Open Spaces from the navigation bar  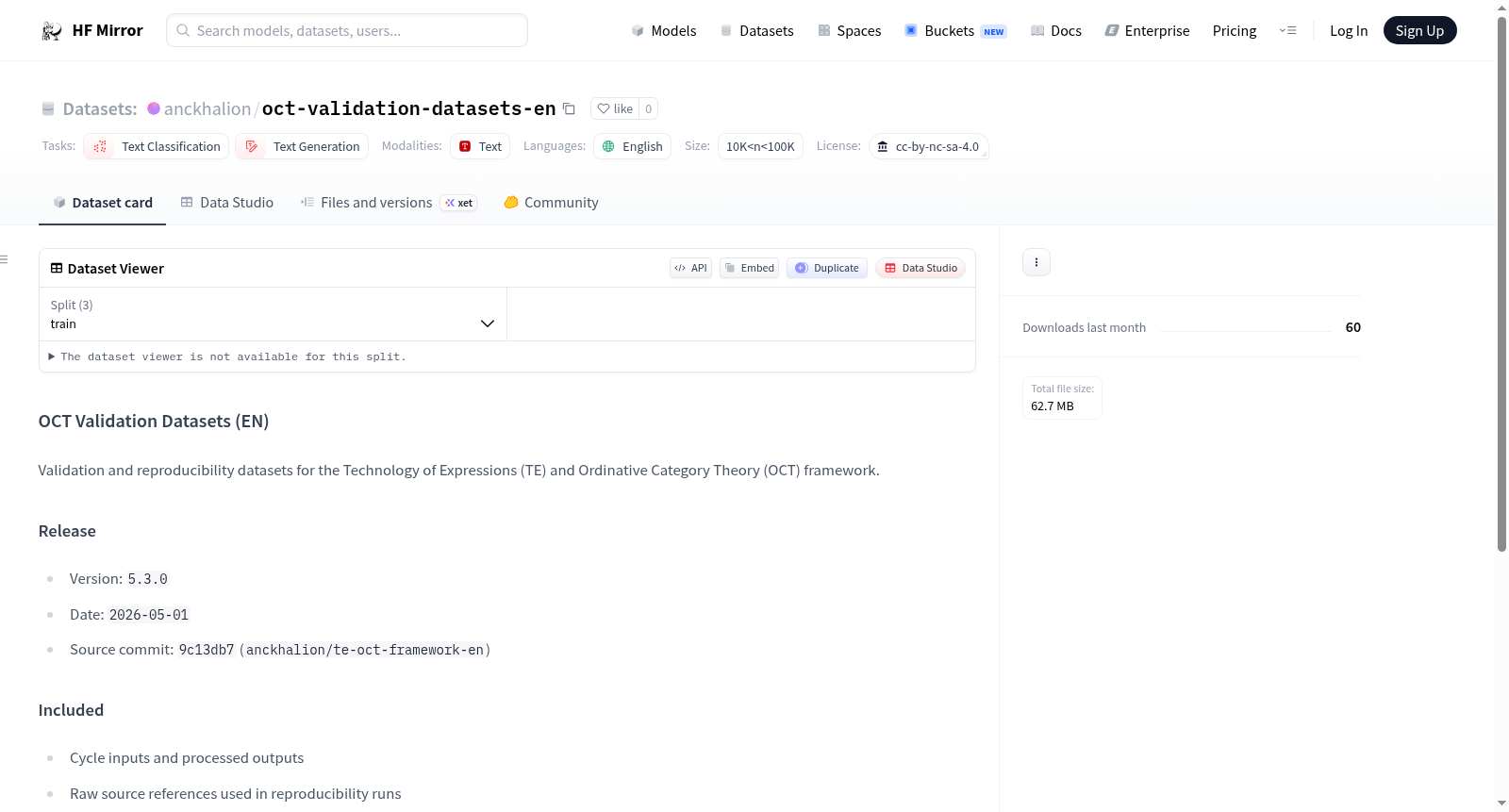click(x=849, y=31)
